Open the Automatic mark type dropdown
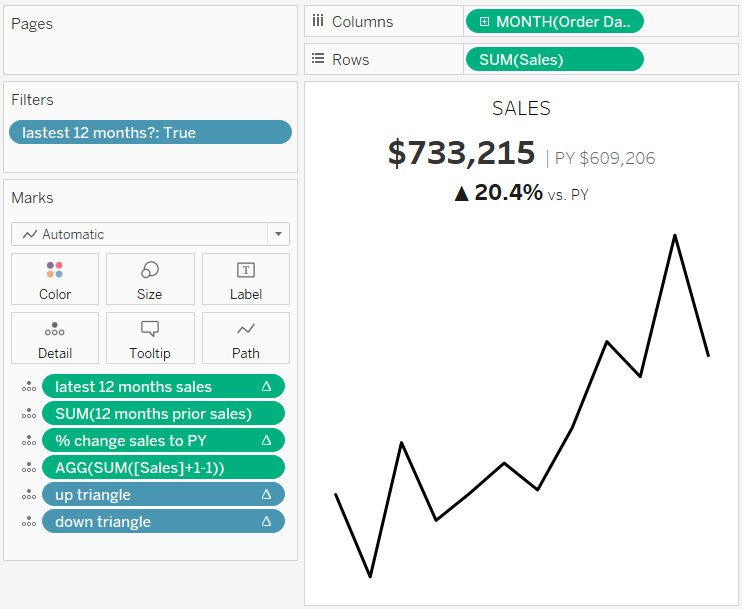742x609 pixels. (x=150, y=234)
